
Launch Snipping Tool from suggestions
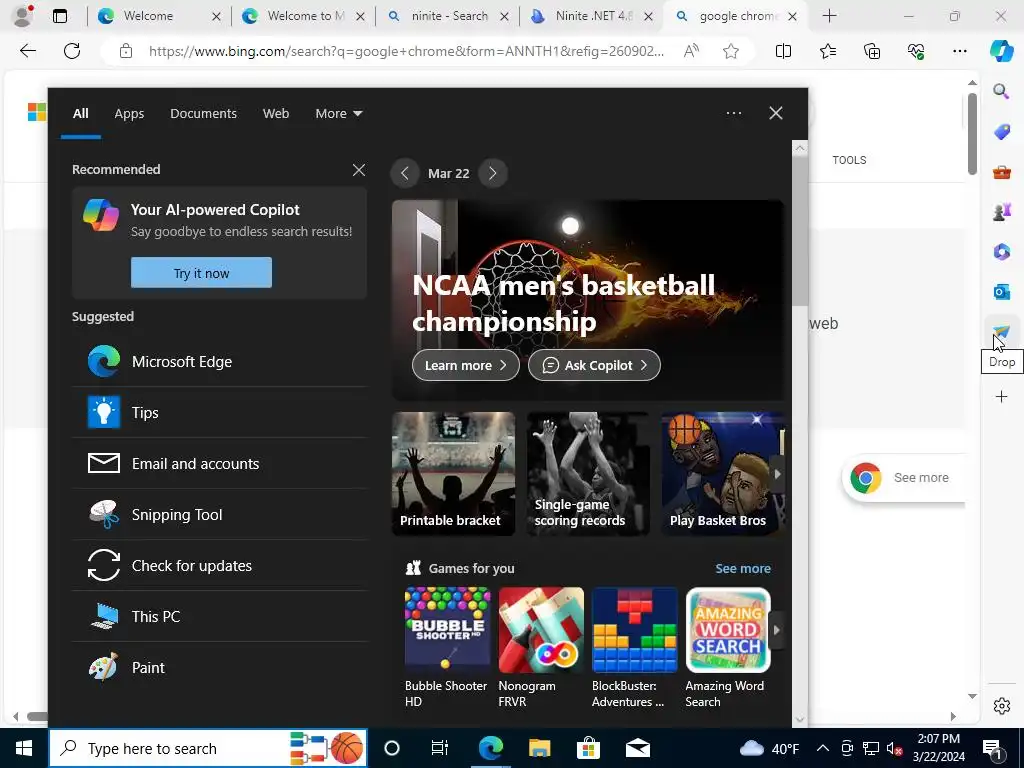click(219, 515)
